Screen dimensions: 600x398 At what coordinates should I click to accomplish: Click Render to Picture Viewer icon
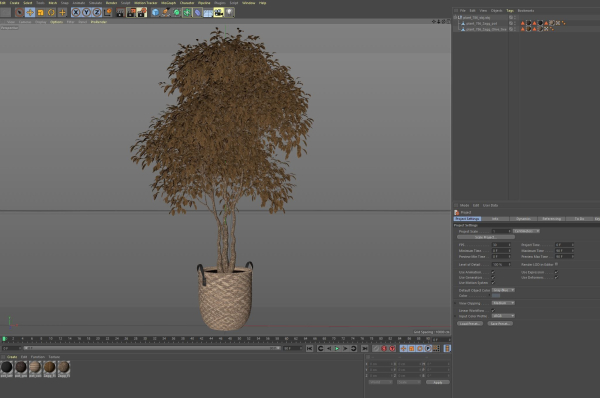coord(131,13)
